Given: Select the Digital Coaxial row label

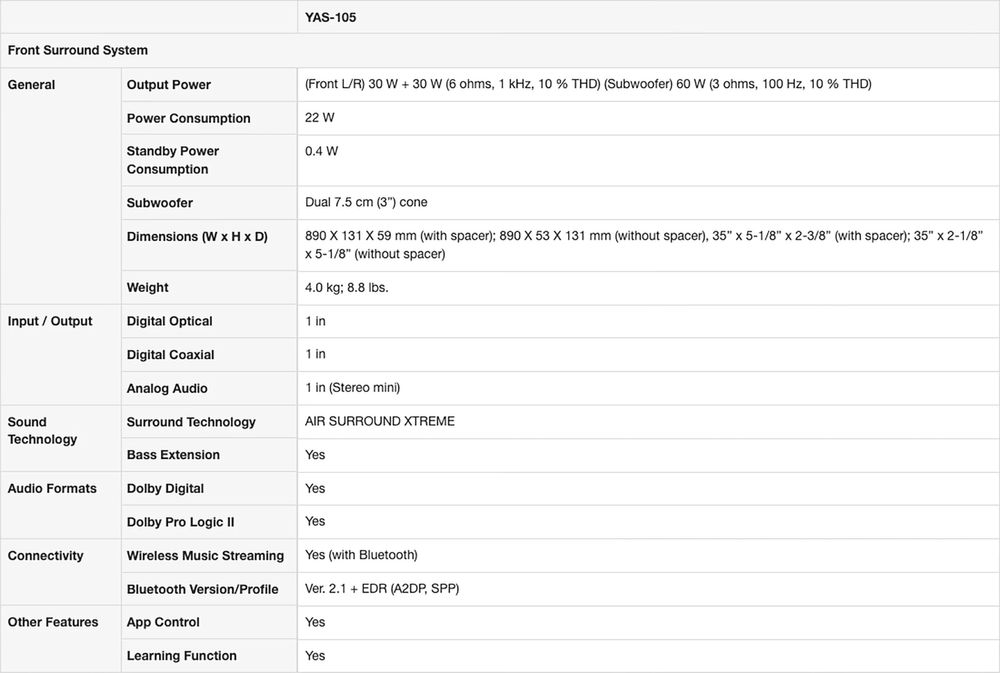Looking at the screenshot, I should pos(171,355).
